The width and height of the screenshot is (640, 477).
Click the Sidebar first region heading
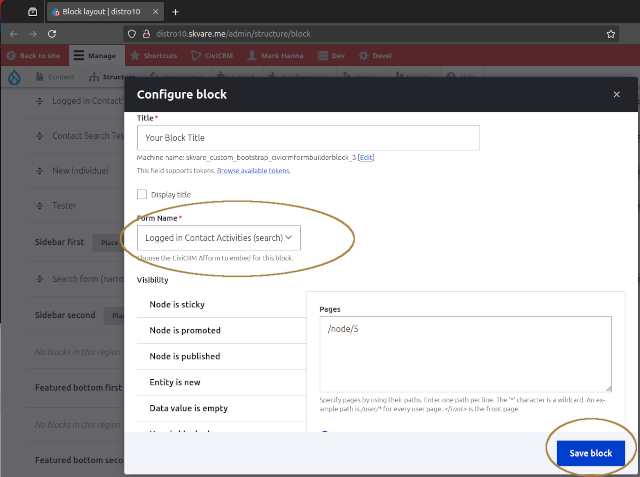click(60, 242)
